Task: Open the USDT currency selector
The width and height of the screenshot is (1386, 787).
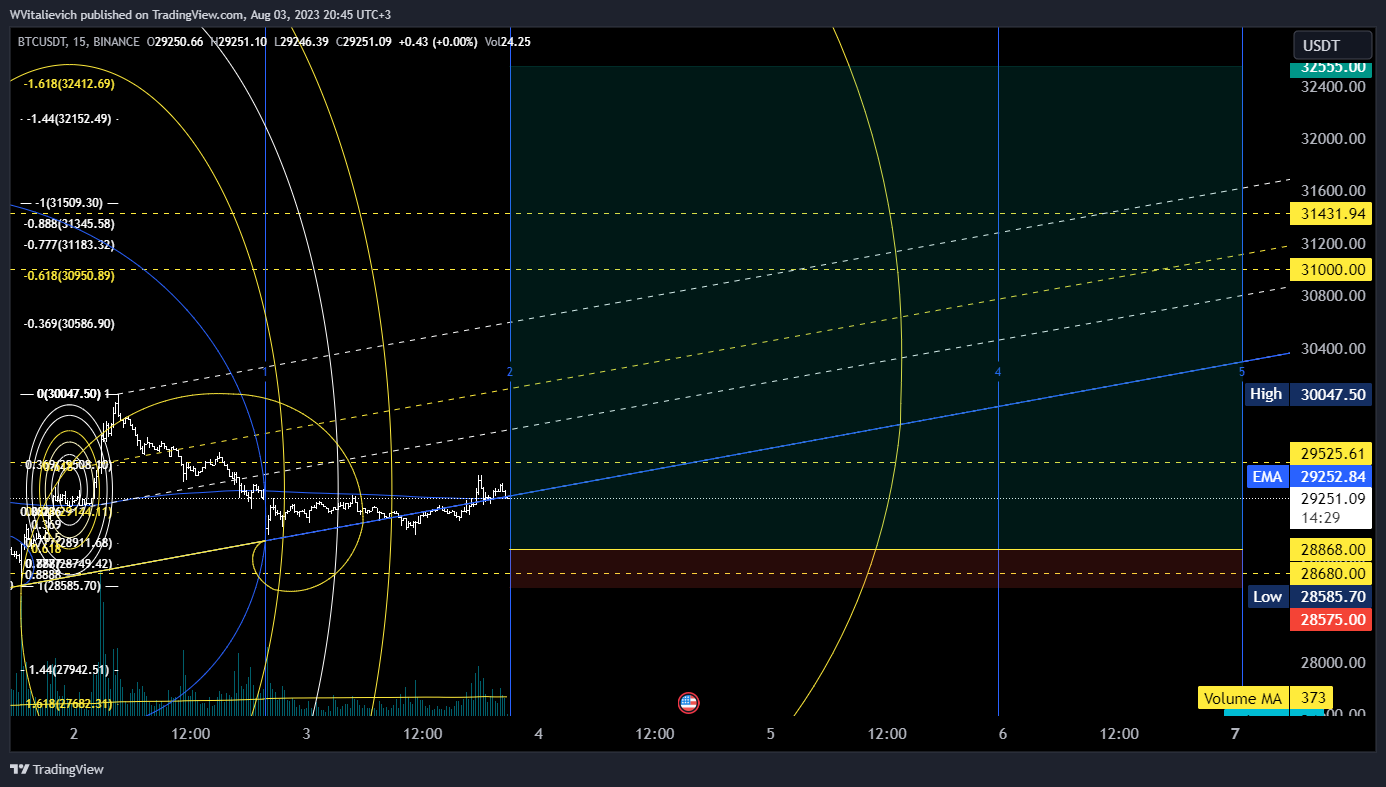Action: click(1334, 45)
